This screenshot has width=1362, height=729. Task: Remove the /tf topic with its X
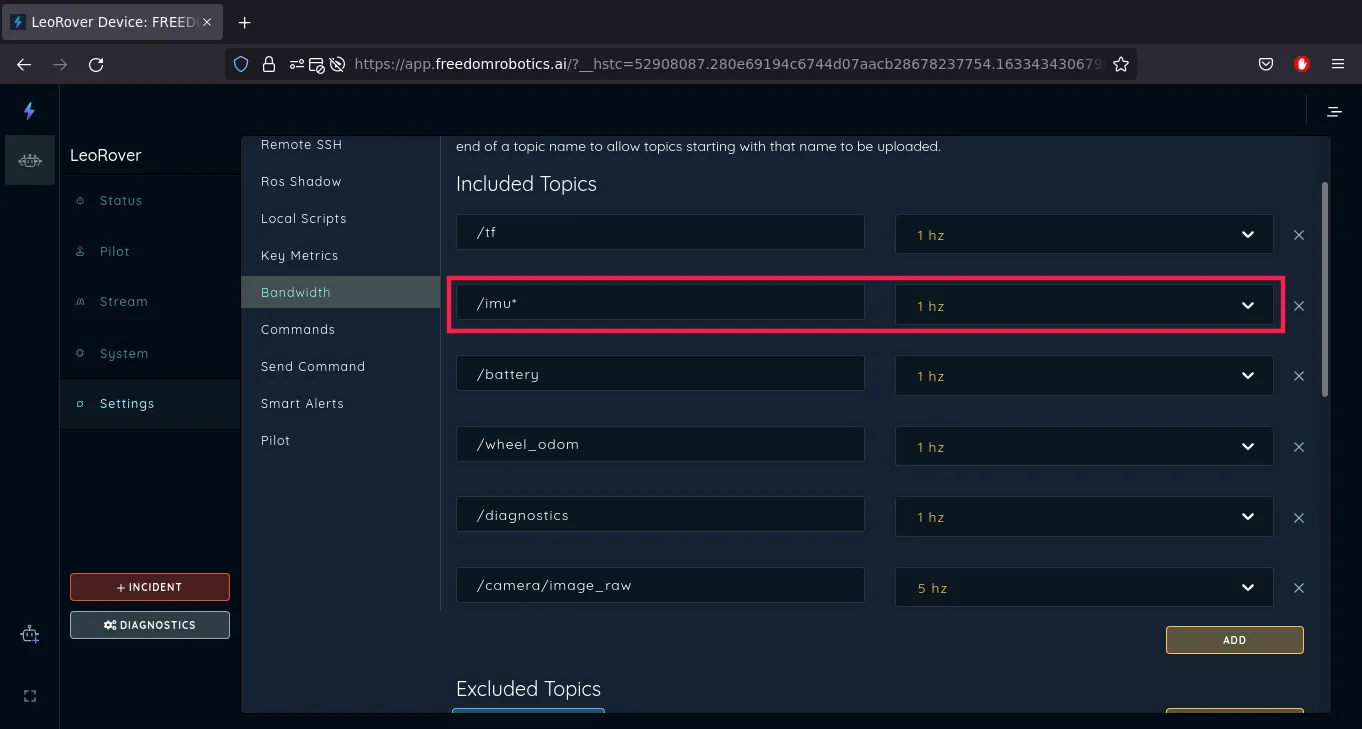(1299, 235)
